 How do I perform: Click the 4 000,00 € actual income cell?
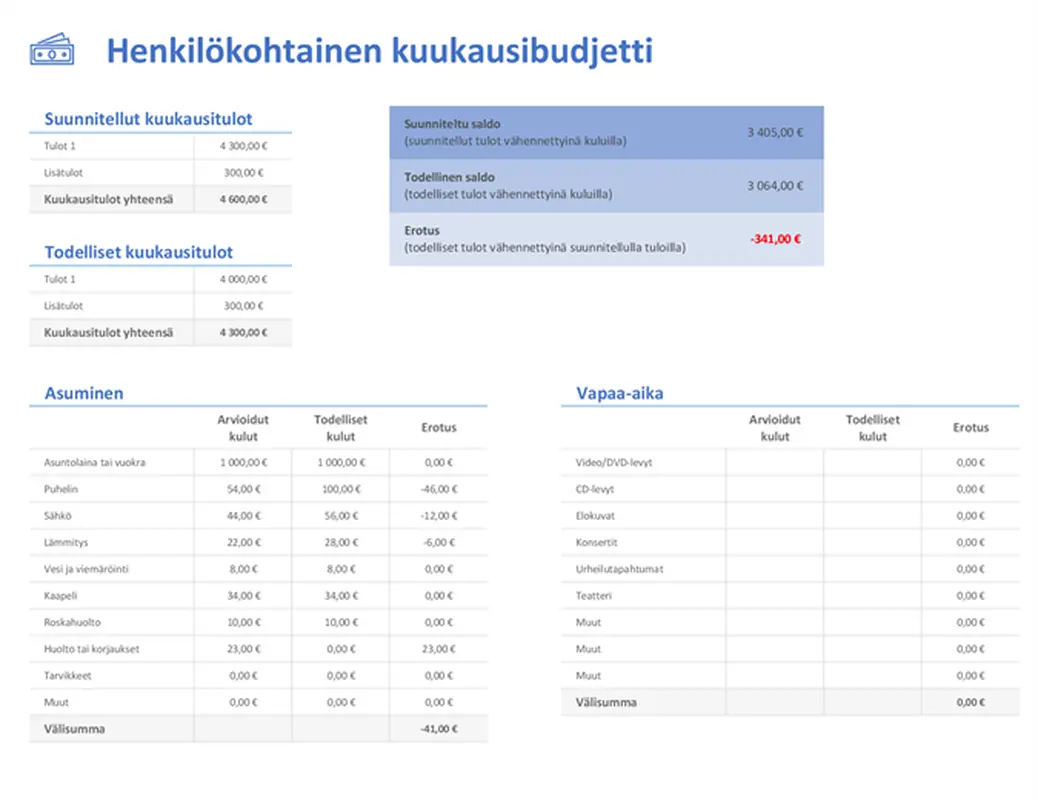244,279
